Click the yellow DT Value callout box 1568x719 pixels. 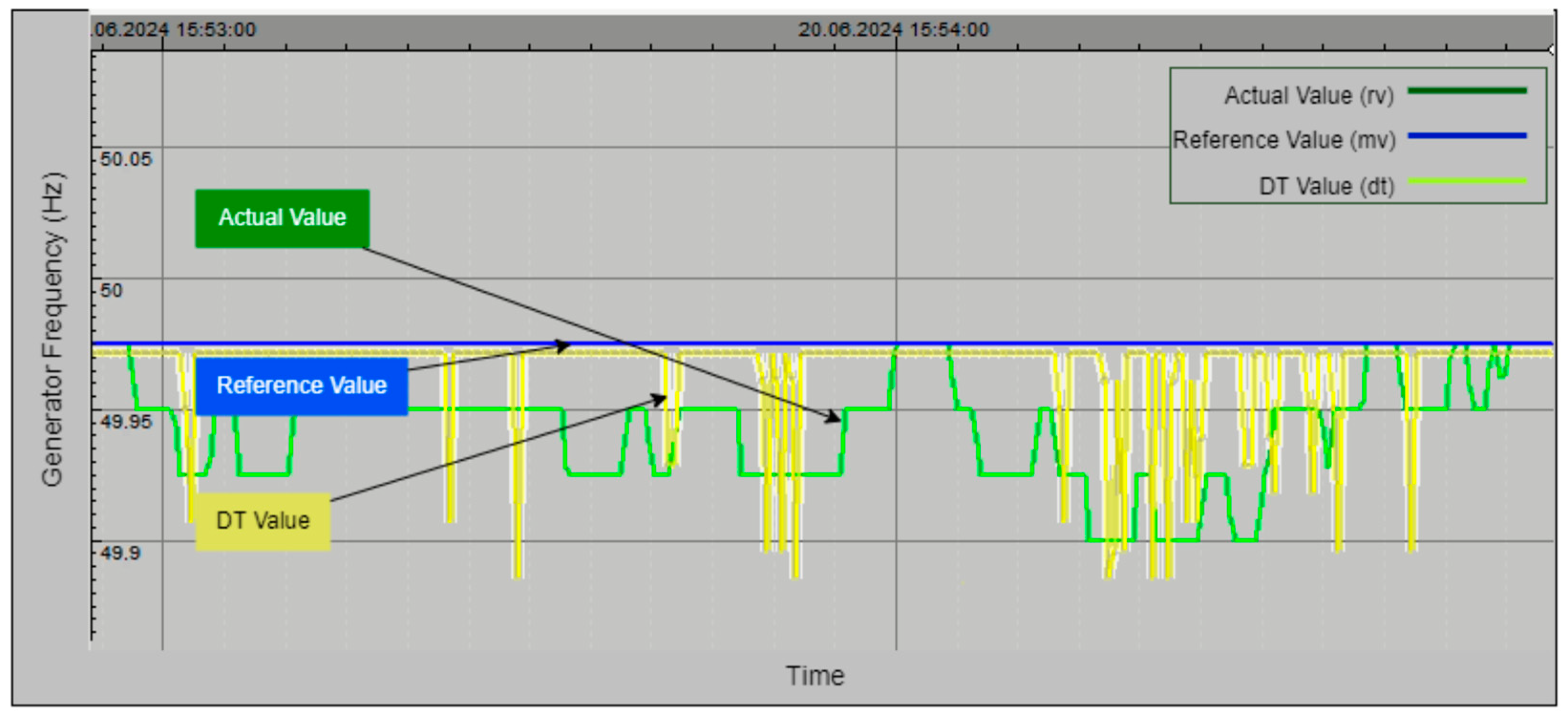263,521
